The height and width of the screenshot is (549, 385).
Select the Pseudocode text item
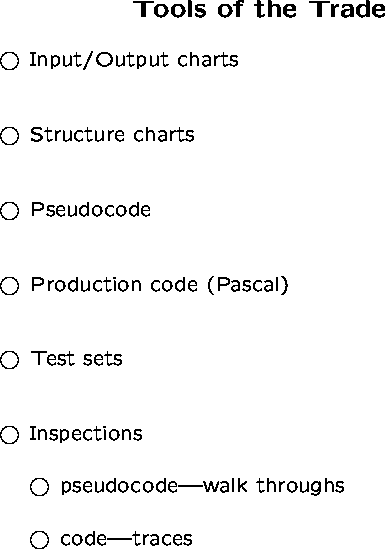91,210
